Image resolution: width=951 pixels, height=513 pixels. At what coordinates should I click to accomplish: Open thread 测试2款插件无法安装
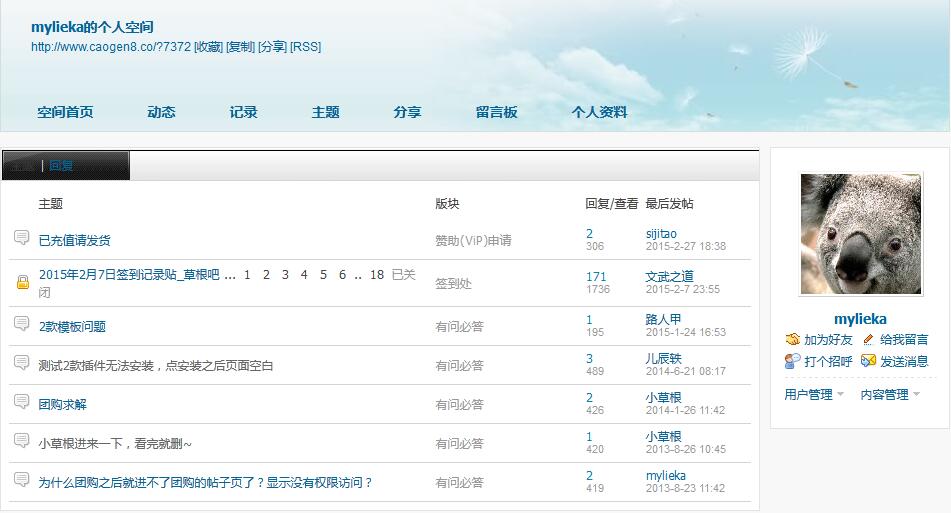tap(155, 366)
